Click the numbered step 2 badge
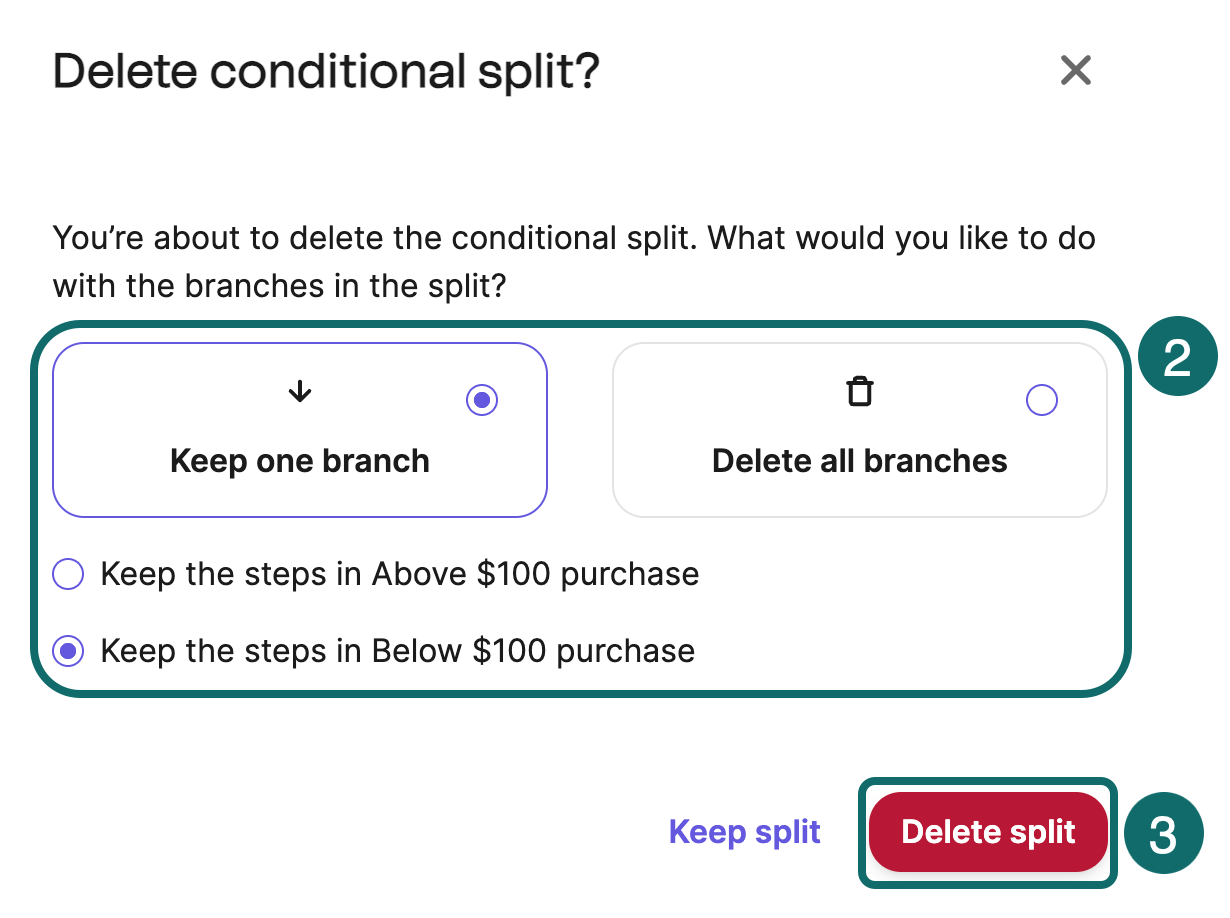The image size is (1230, 918). coord(1177,358)
